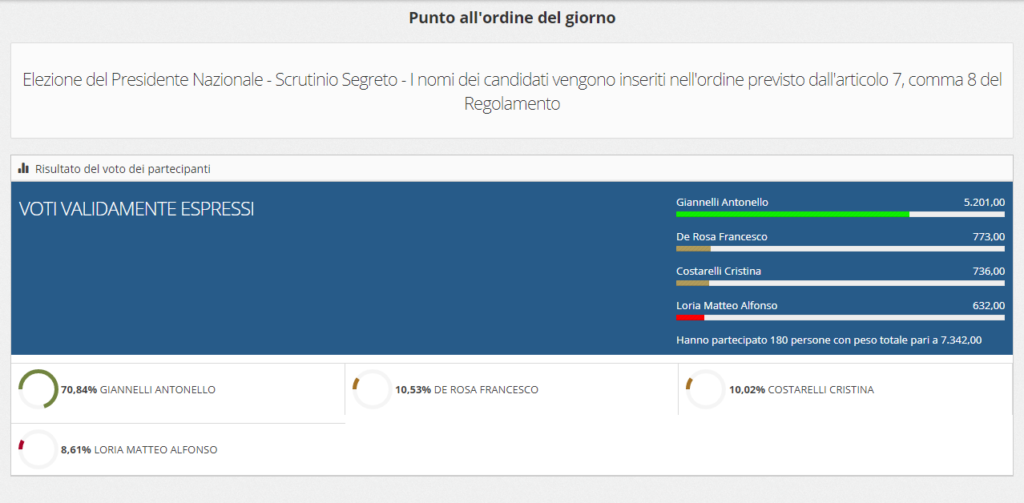This screenshot has height=503, width=1024.
Task: Click the 'Risultato del voto dei partecipanti' header
Action: point(122,169)
